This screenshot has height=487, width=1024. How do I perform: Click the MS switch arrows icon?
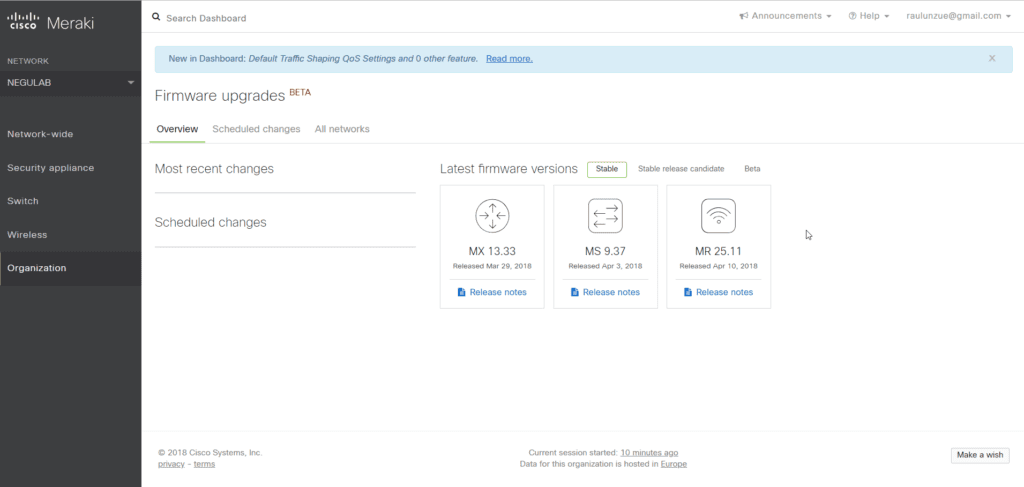point(605,216)
